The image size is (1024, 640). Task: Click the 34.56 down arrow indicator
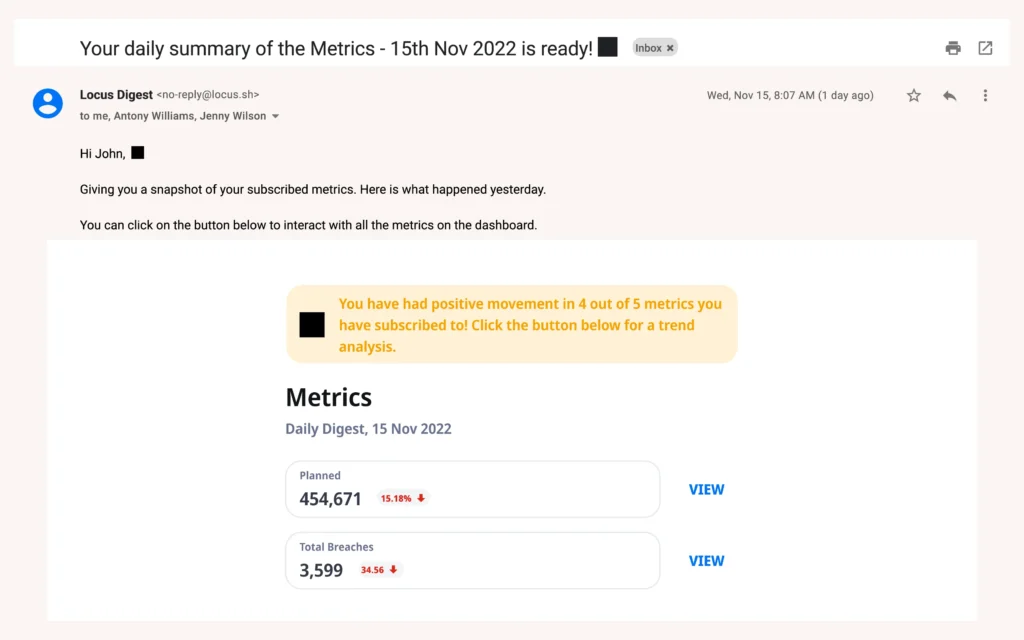coord(380,570)
